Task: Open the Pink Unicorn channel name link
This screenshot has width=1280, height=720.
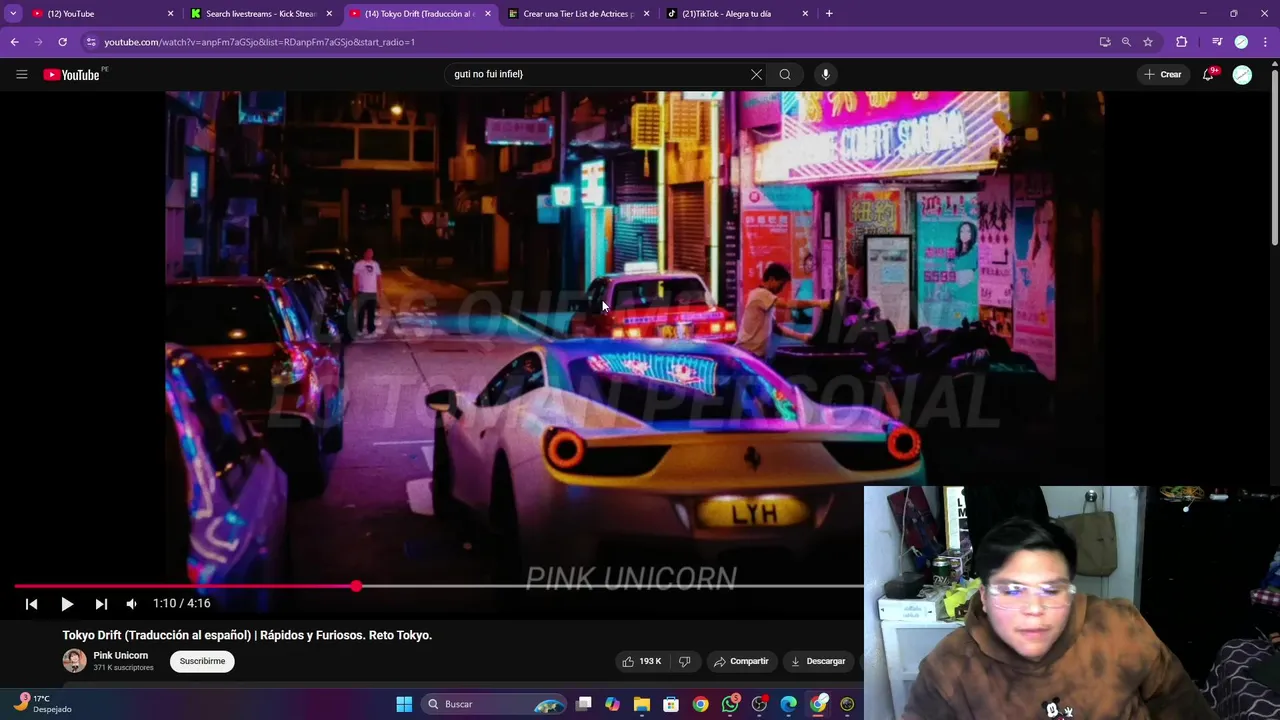Action: pos(120,655)
